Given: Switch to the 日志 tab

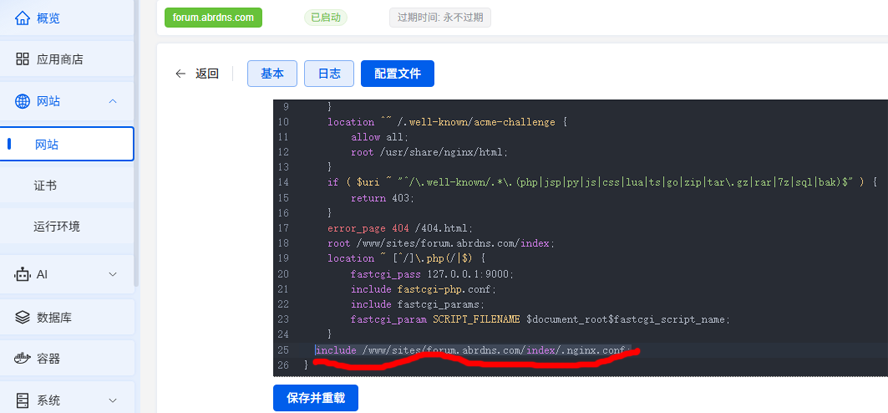Looking at the screenshot, I should [329, 74].
